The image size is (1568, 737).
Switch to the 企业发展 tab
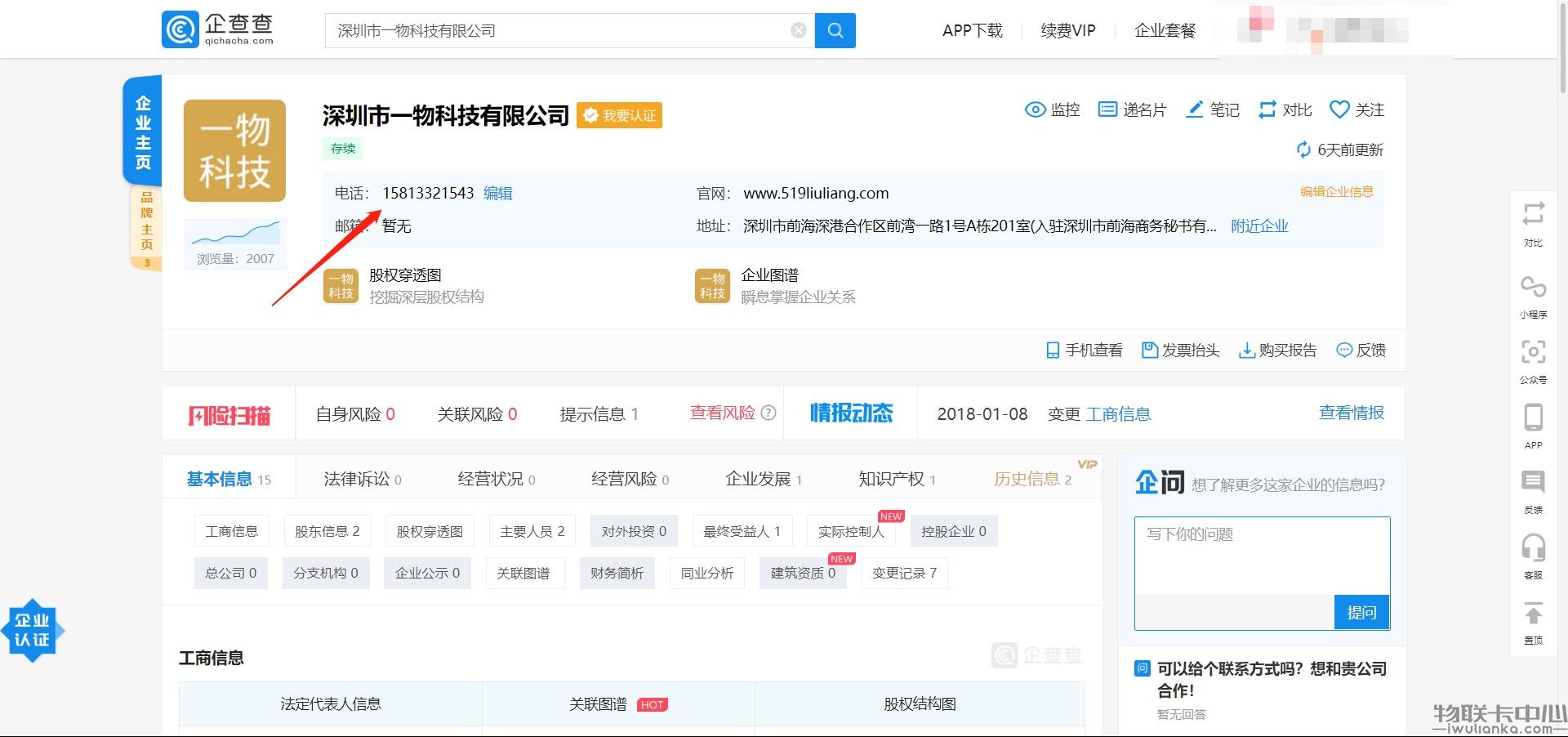764,479
